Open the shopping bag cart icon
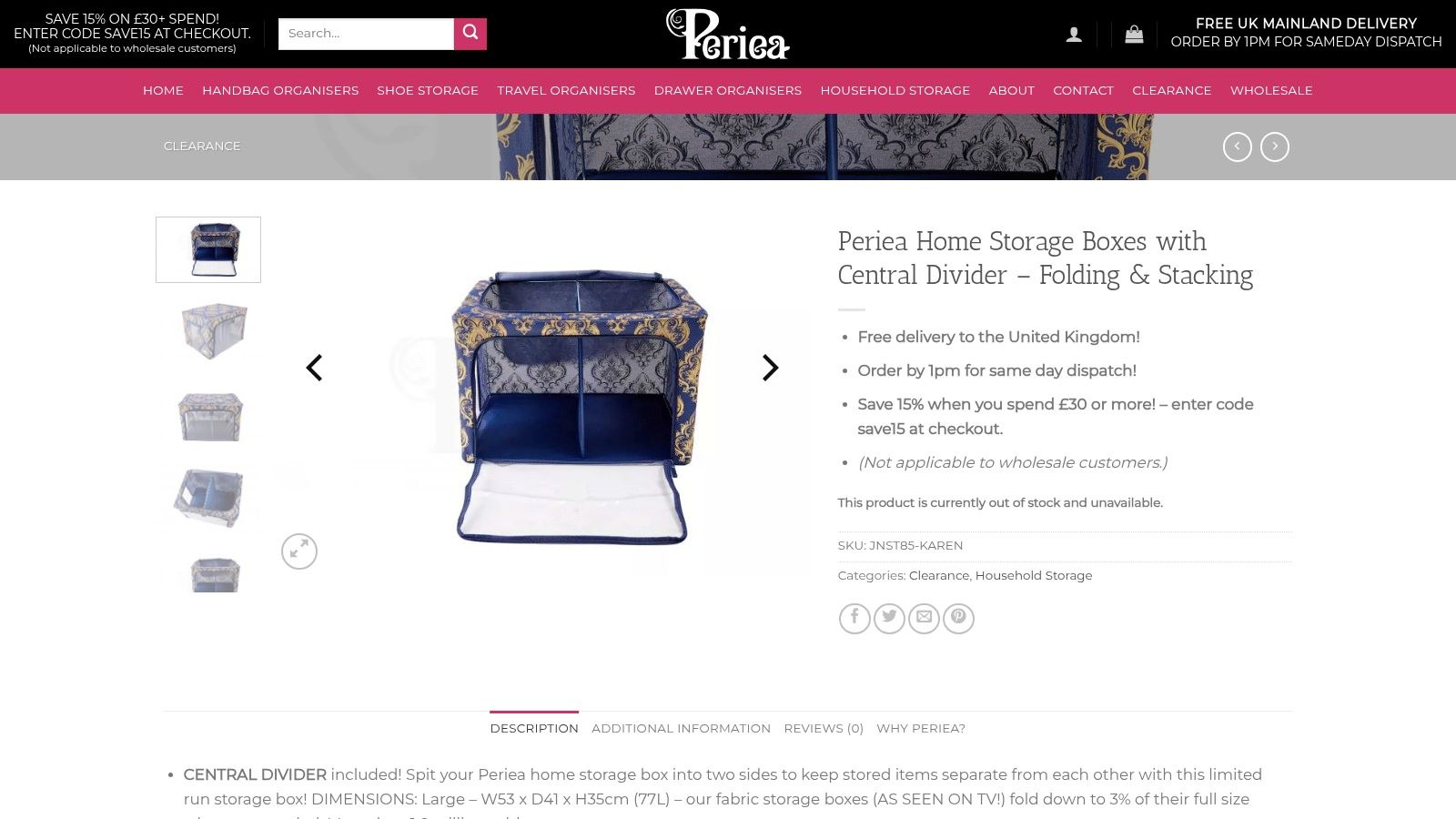Viewport: 1456px width, 819px height. [x=1134, y=35]
